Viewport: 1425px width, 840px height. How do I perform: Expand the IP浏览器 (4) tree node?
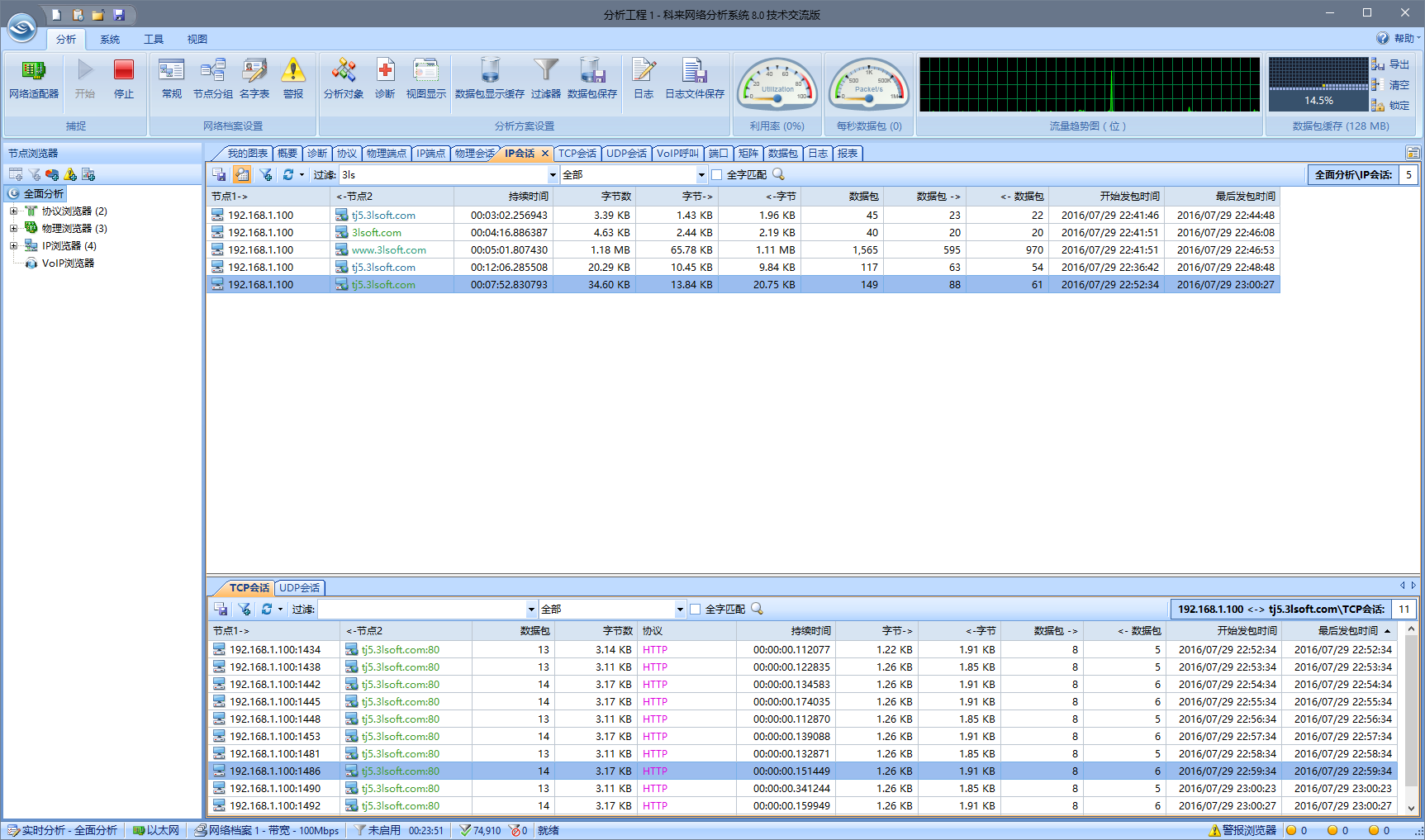click(13, 246)
